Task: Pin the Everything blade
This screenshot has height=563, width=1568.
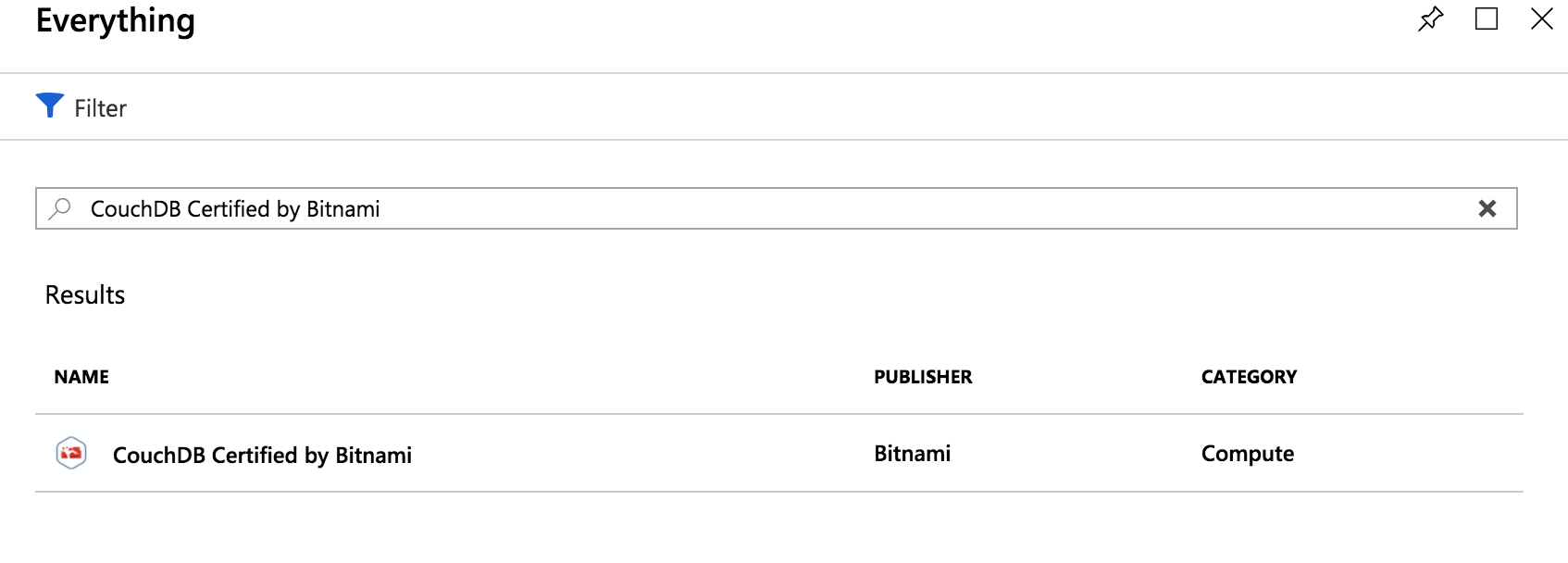Action: pos(1430,19)
